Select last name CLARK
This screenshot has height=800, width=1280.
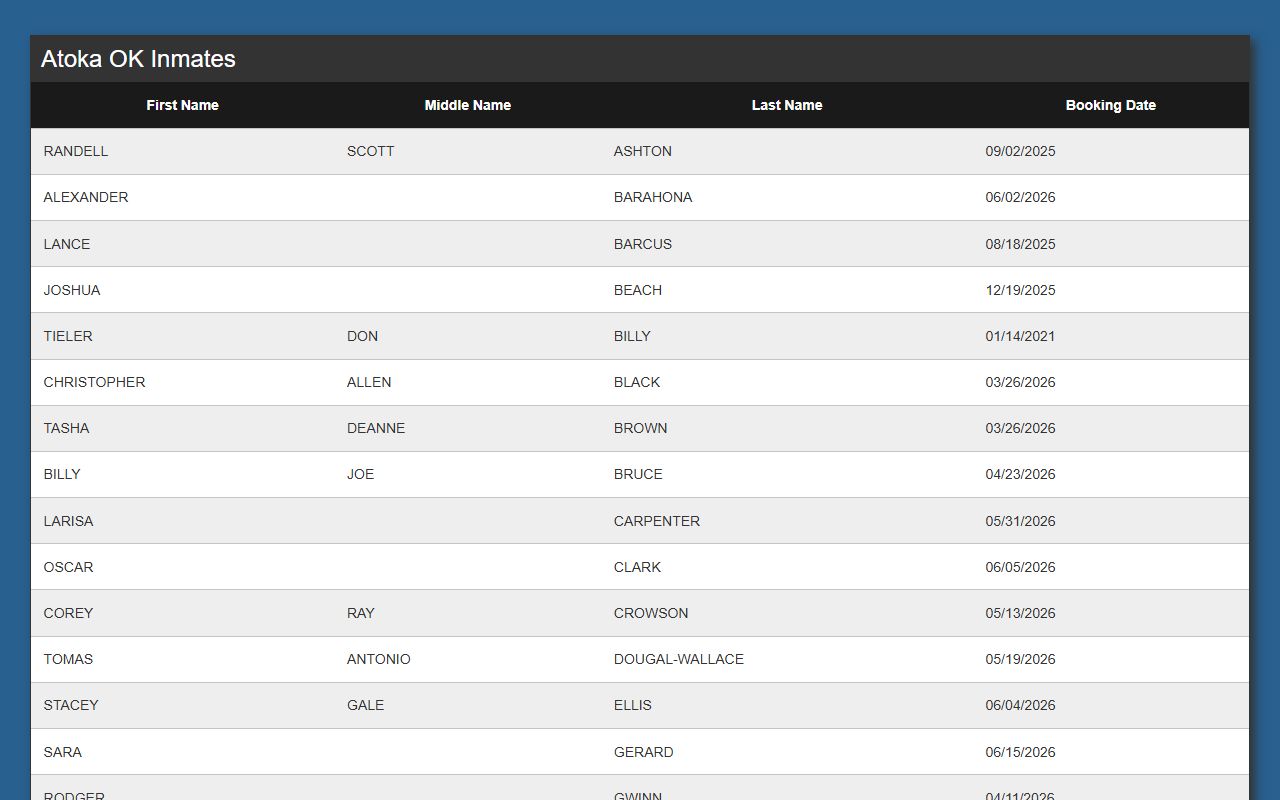(x=637, y=567)
